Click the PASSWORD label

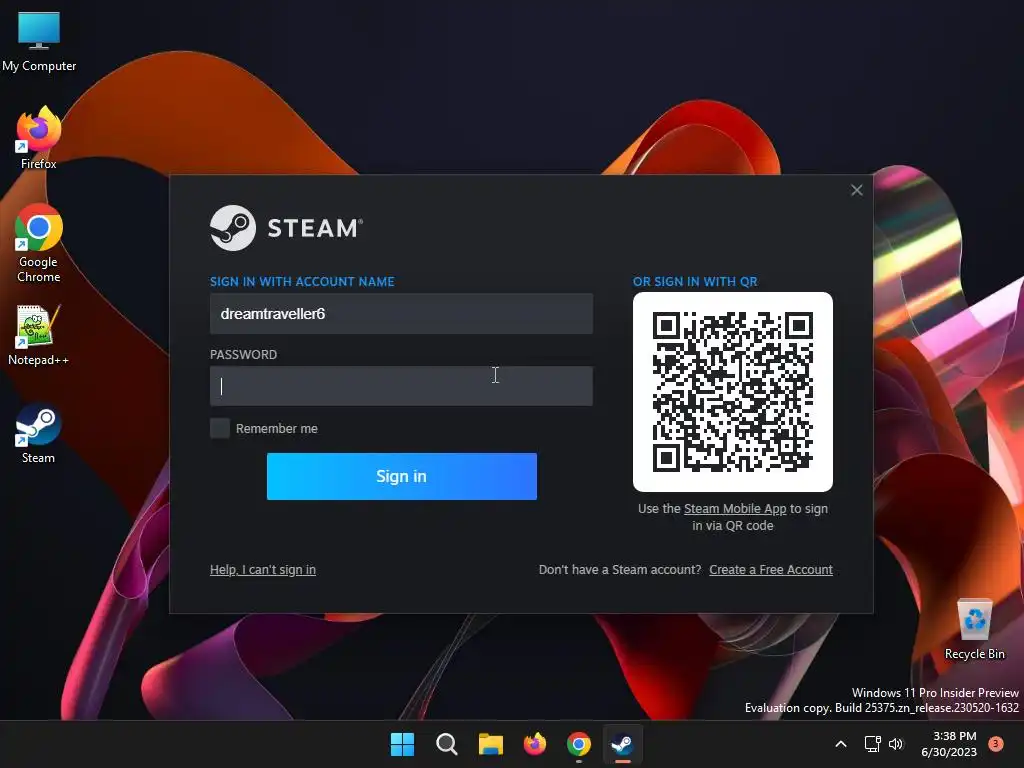click(243, 355)
